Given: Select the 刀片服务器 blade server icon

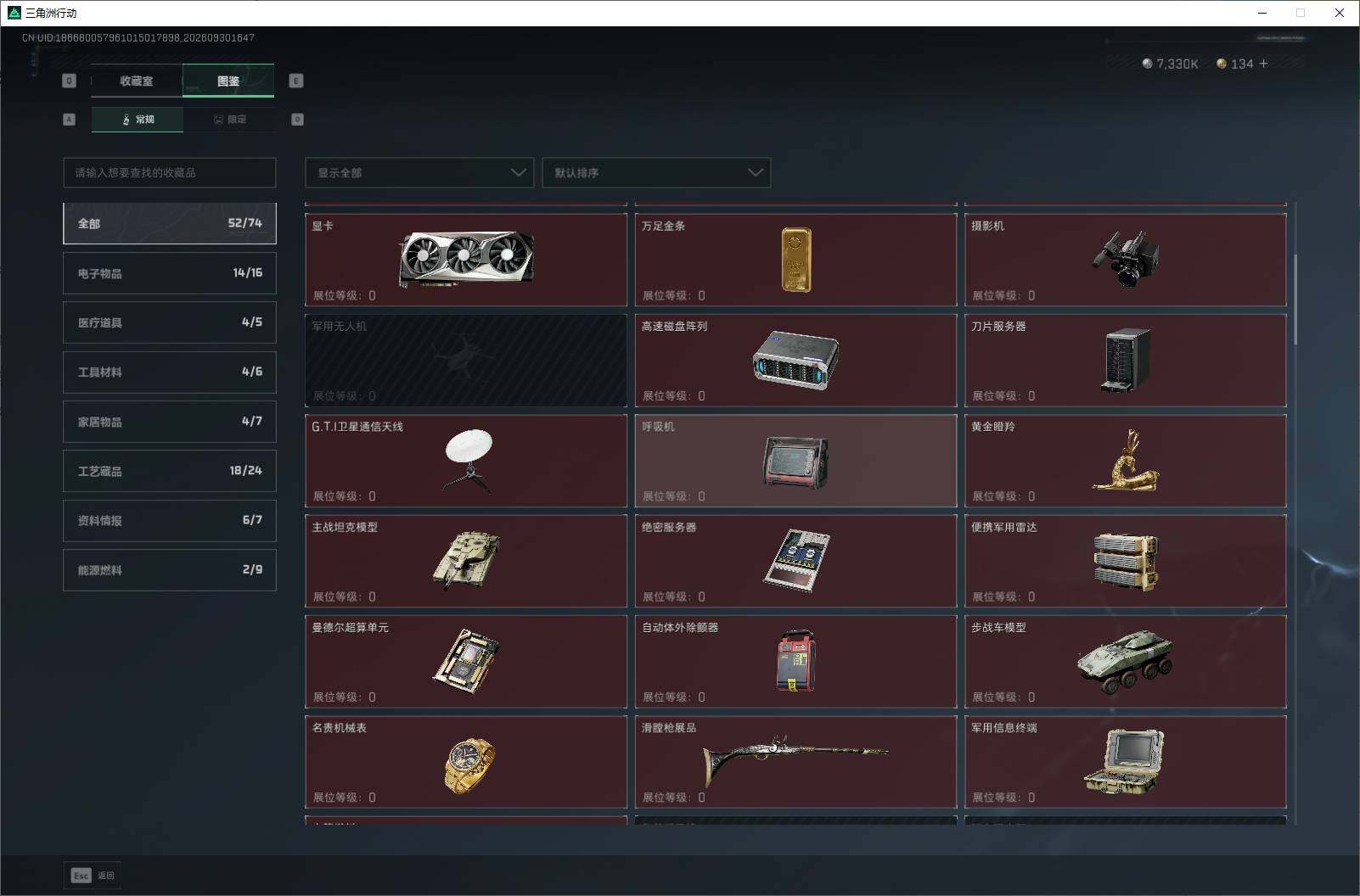Looking at the screenshot, I should pyautogui.click(x=1126, y=361).
